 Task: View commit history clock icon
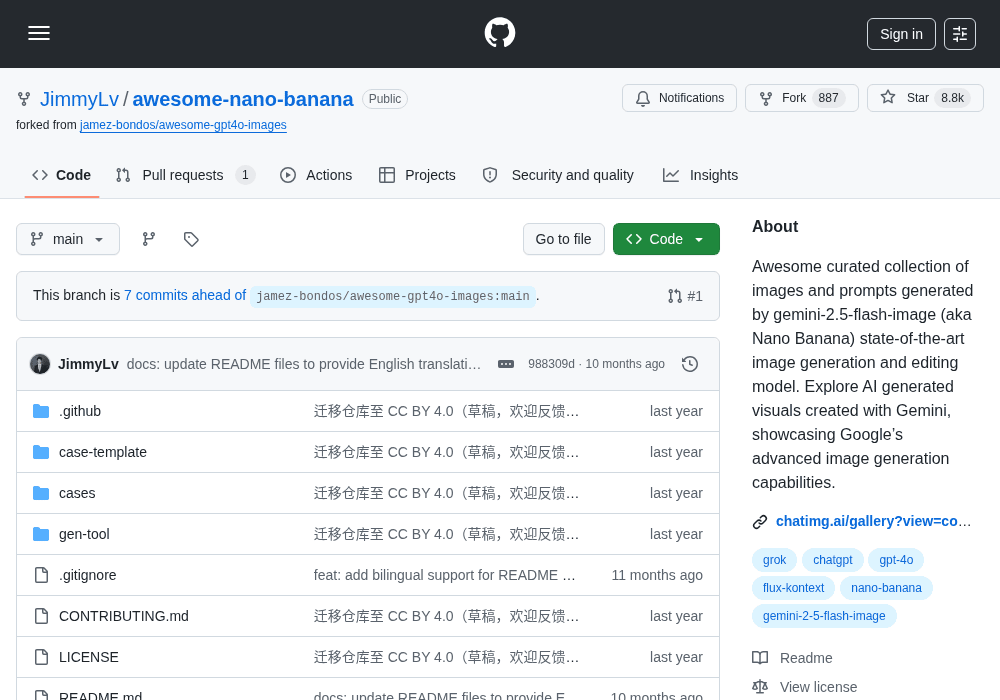click(689, 364)
